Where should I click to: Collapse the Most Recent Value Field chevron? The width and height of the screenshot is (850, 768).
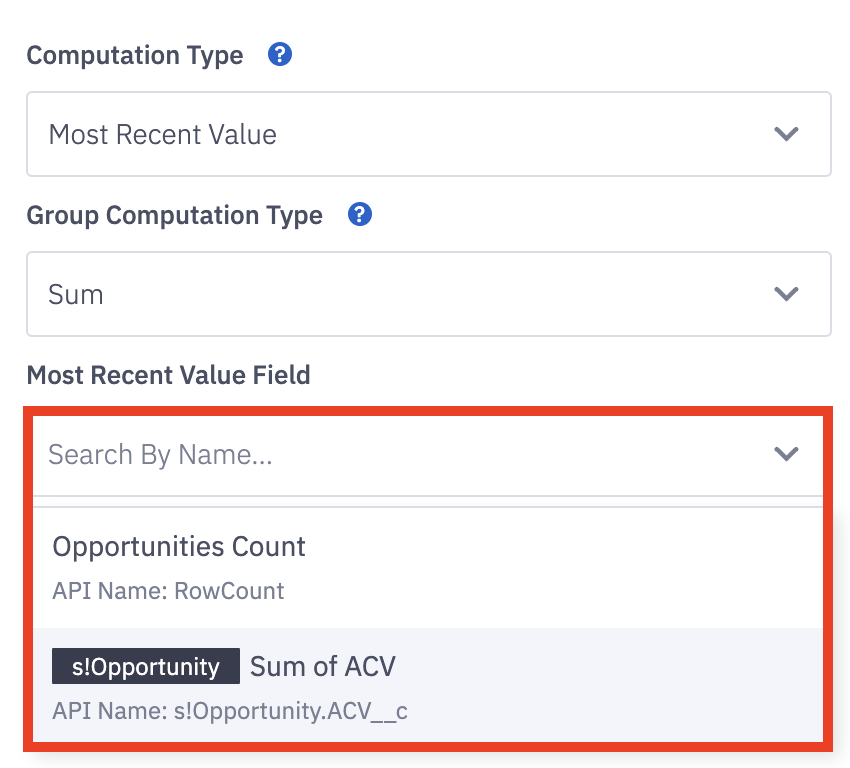[786, 454]
